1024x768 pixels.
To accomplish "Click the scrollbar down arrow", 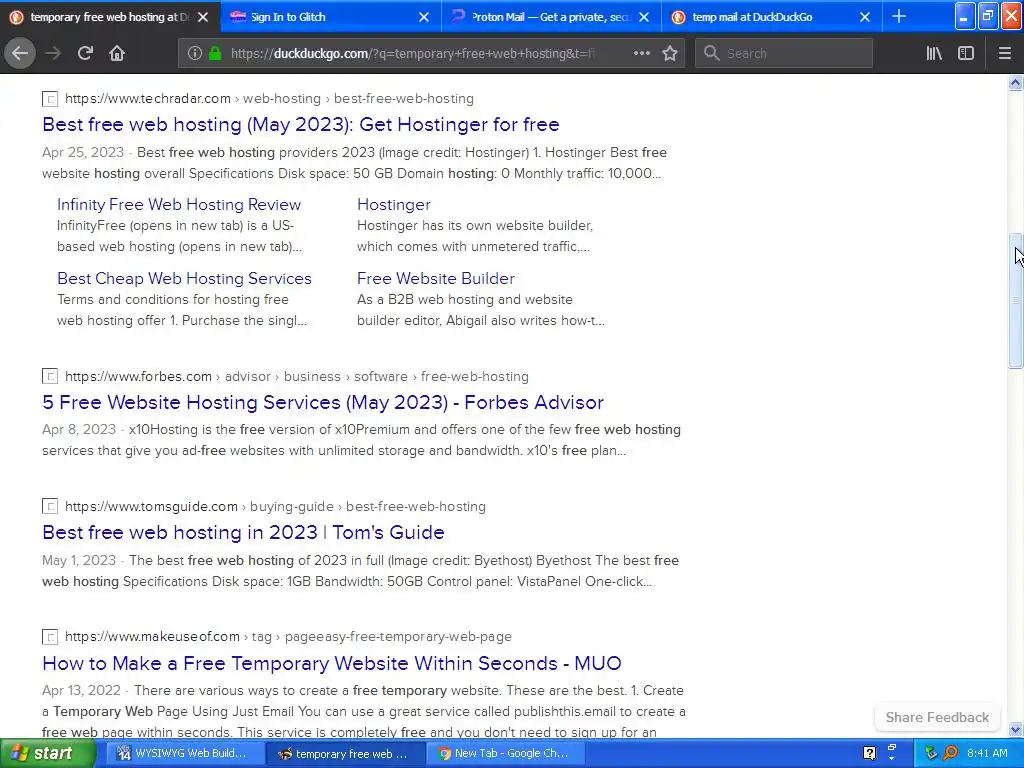I will pyautogui.click(x=1015, y=729).
